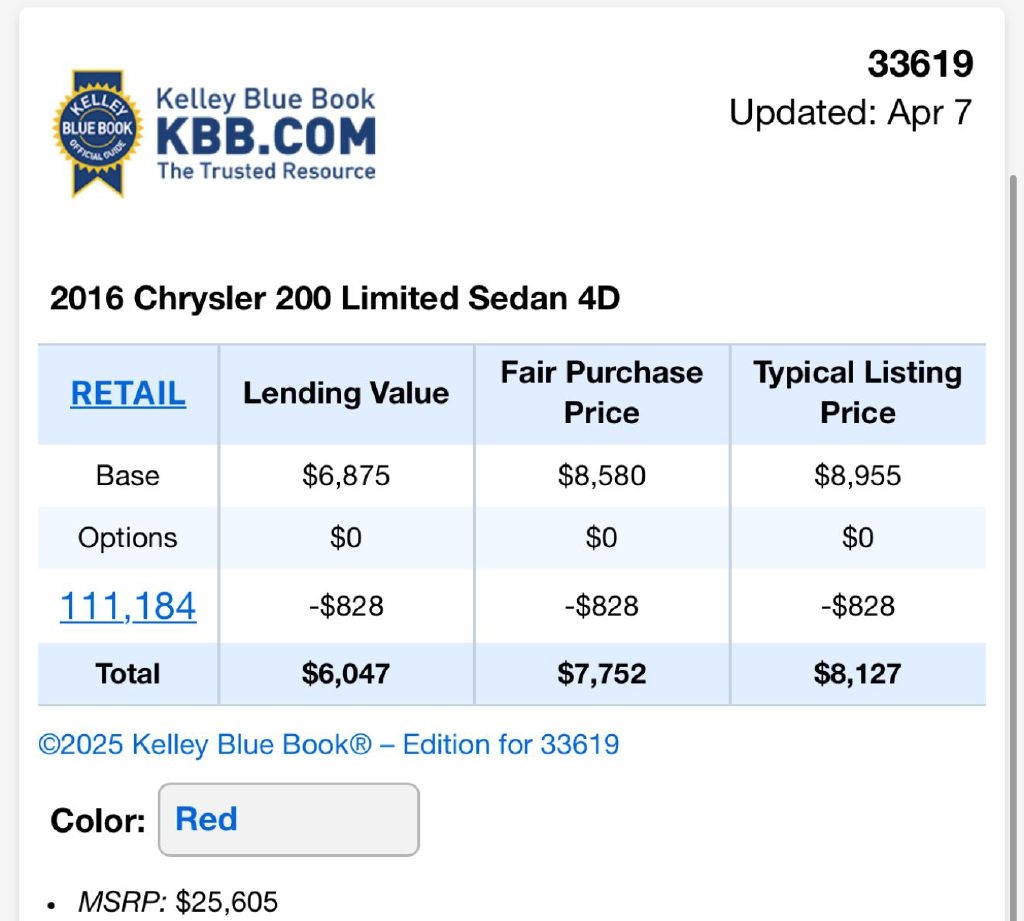Click the 2016 Chrysler 200 Limited title
The image size is (1024, 921).
point(335,298)
